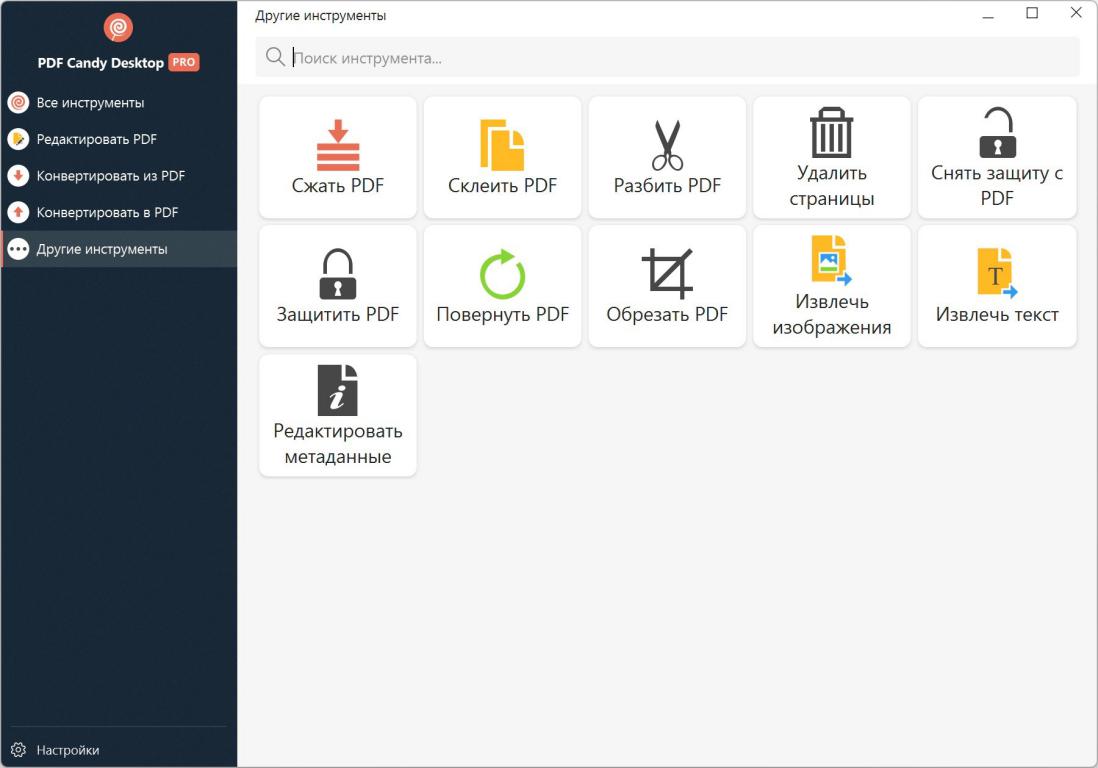Open the Склеить PDF merge tool icon
1098x768 pixels.
502,146
